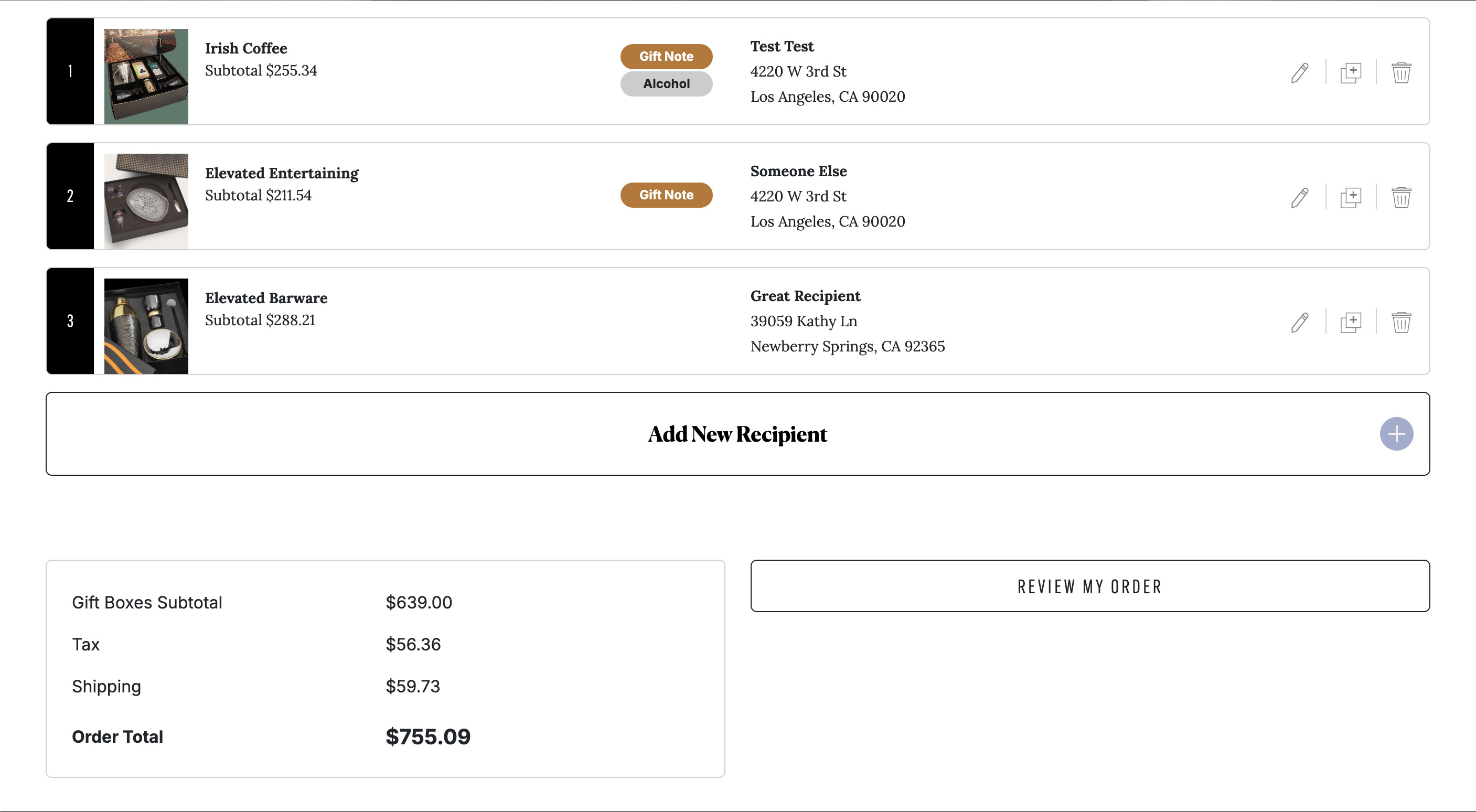The image size is (1476, 812).
Task: Click the Gift Boxes Subtotal $639.00 value
Action: [418, 602]
